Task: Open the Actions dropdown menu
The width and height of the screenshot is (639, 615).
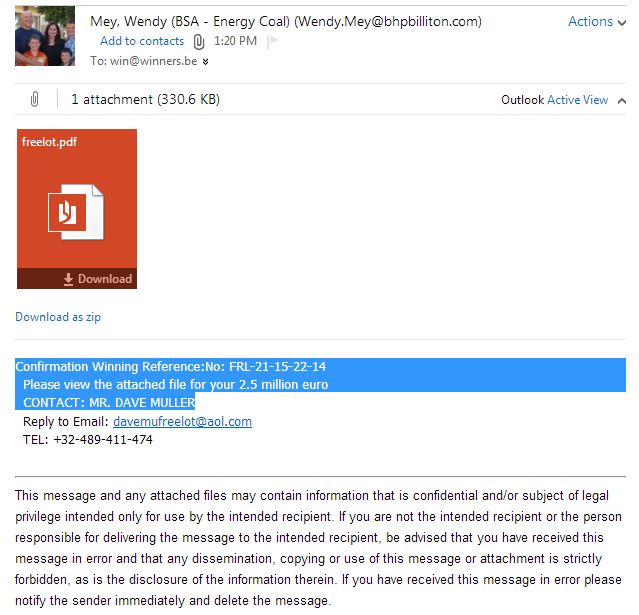Action: click(x=597, y=21)
